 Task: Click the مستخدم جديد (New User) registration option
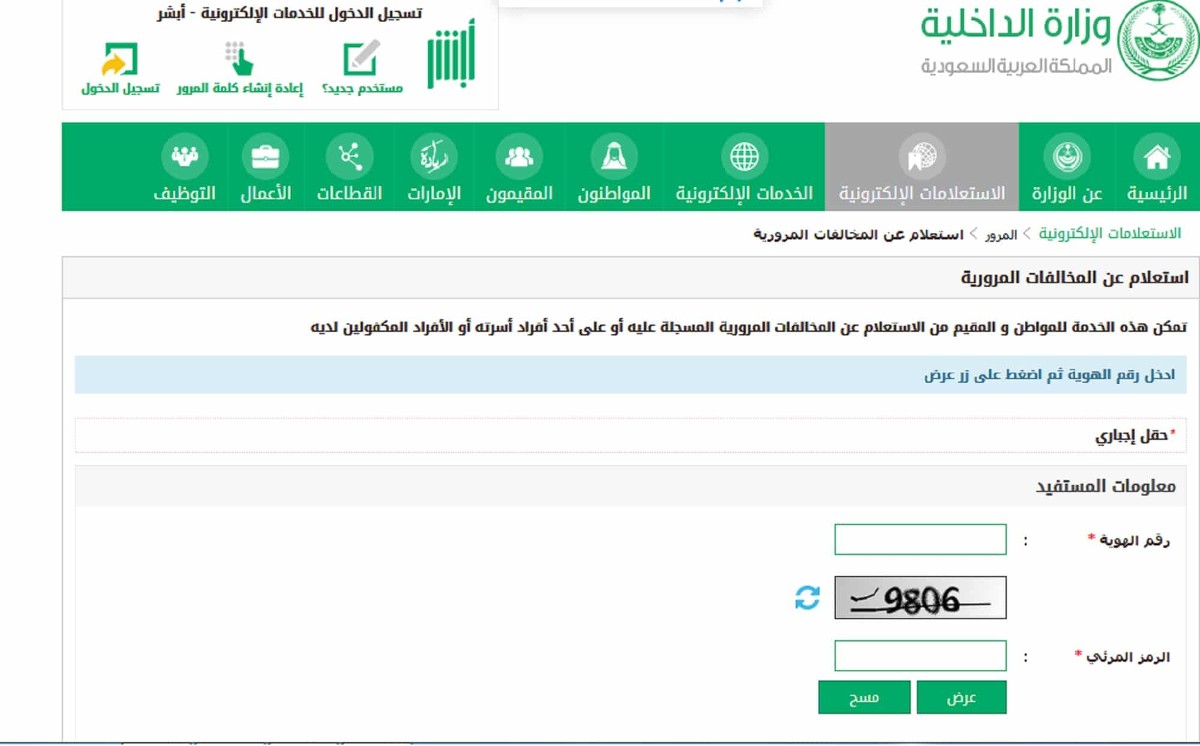coord(361,66)
